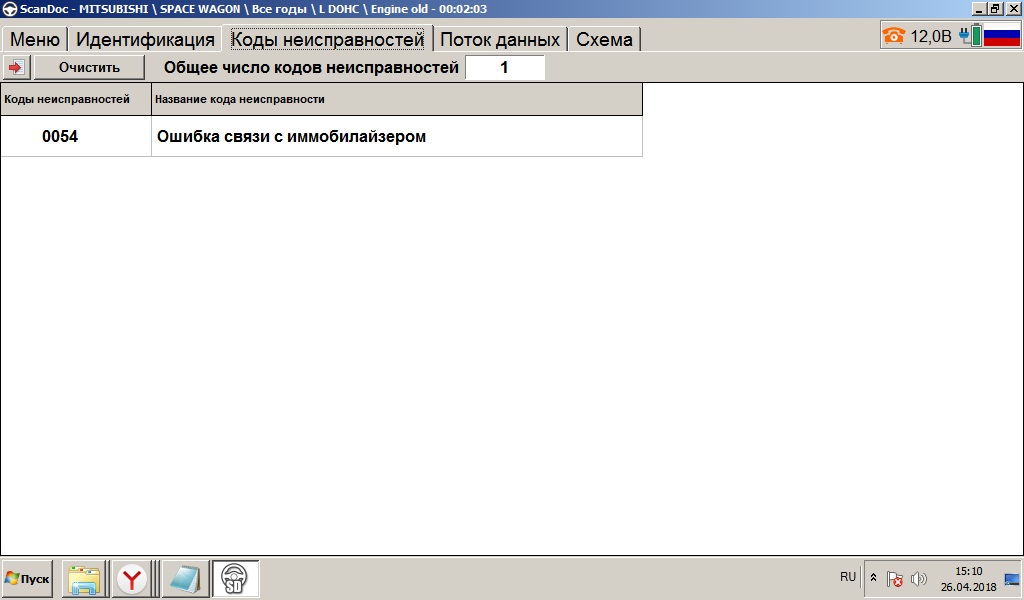Click the speaker volume tray icon

pos(918,579)
